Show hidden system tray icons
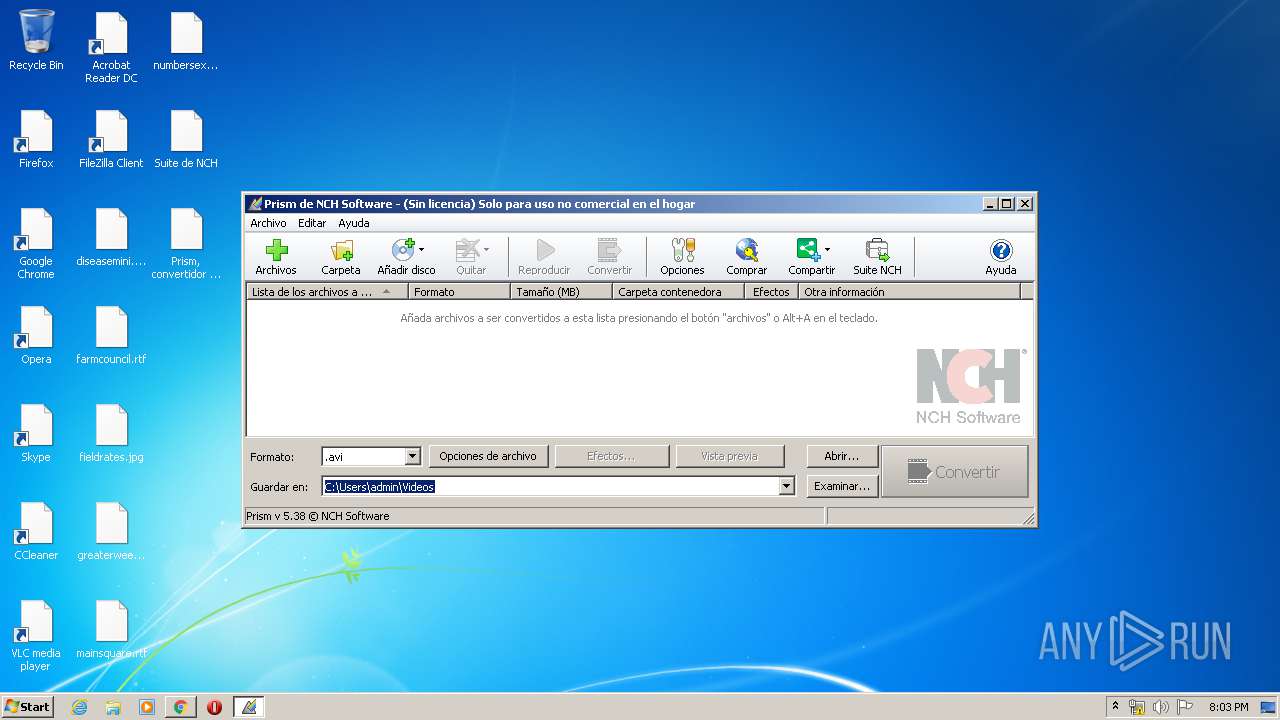The height and width of the screenshot is (720, 1280). [x=1115, y=707]
